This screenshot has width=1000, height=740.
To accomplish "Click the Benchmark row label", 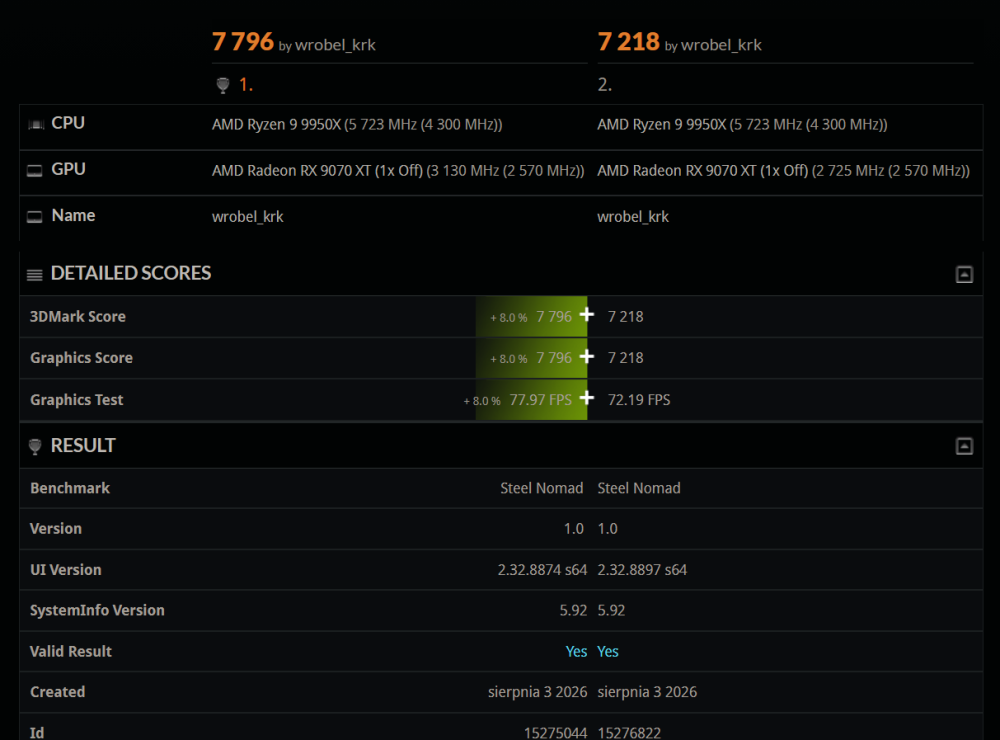I will tap(70, 488).
